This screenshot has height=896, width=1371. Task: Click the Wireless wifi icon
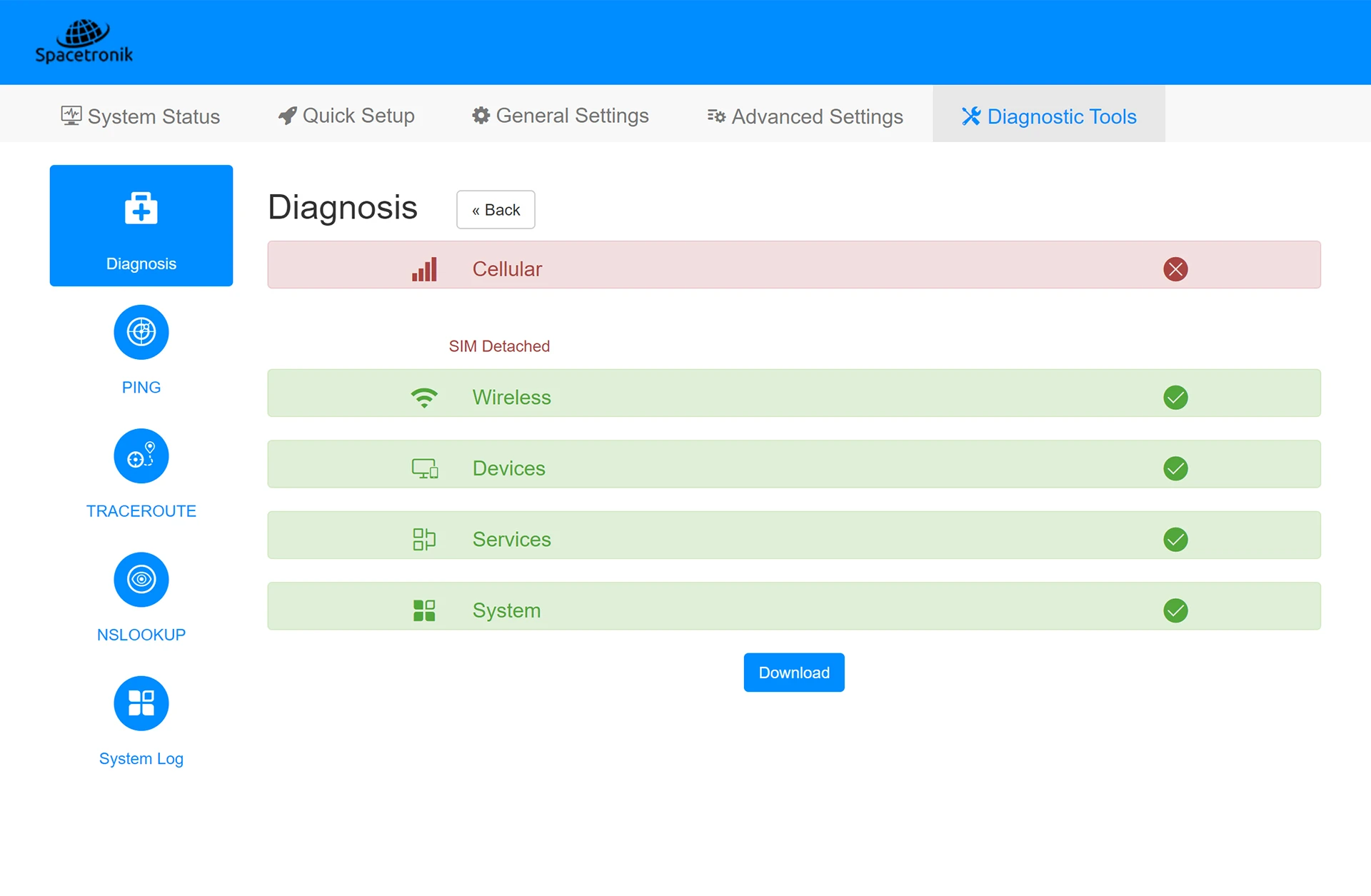424,398
